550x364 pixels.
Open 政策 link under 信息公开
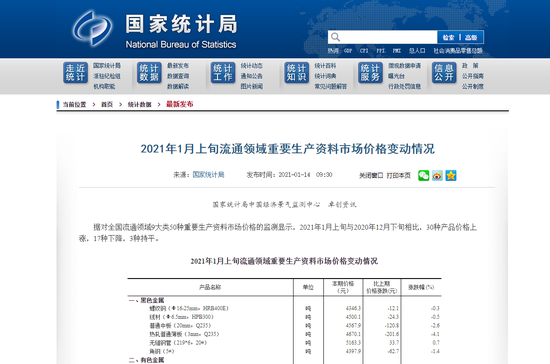(470, 66)
